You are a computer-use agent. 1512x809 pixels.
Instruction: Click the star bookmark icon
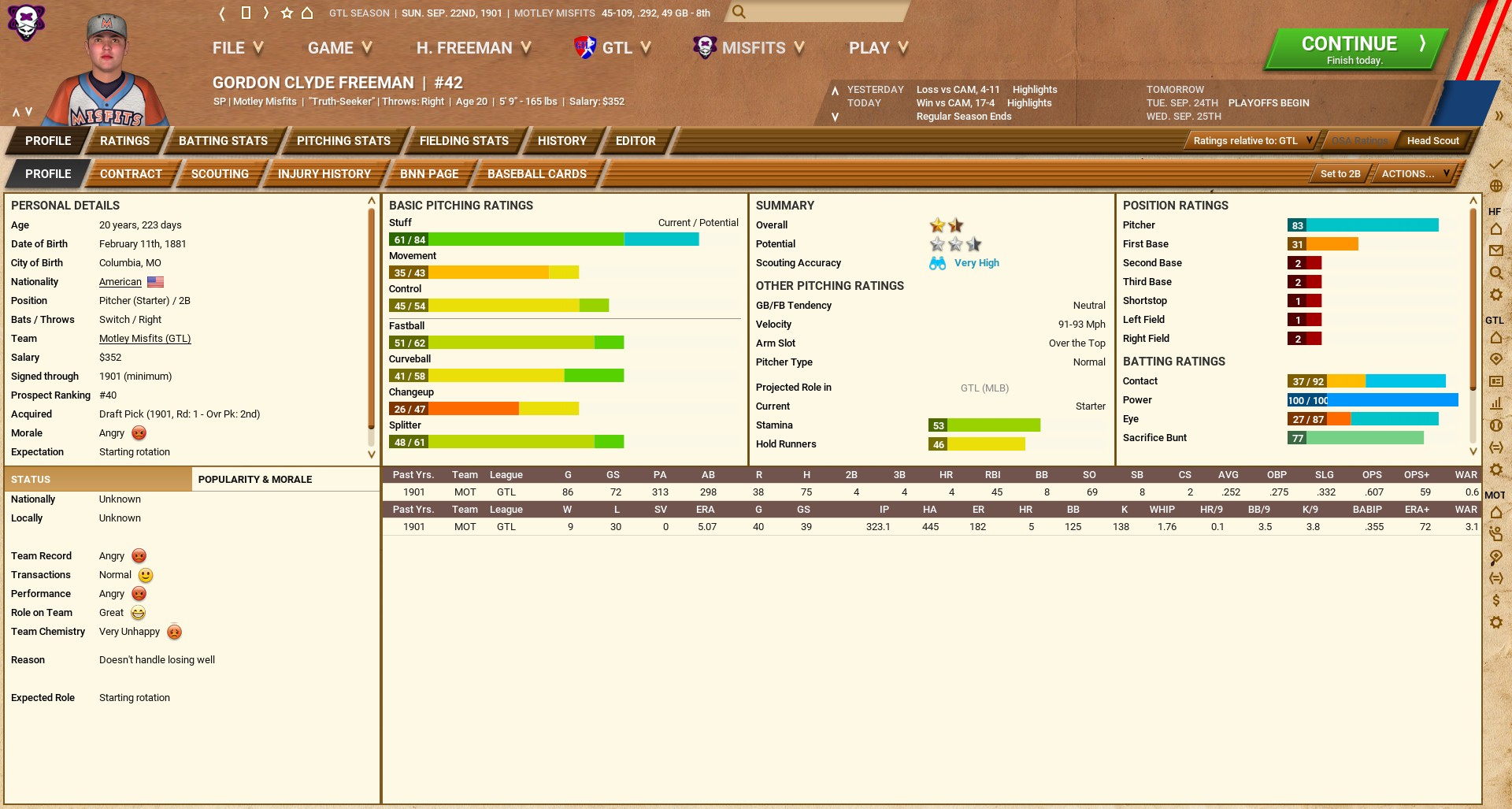pos(287,13)
